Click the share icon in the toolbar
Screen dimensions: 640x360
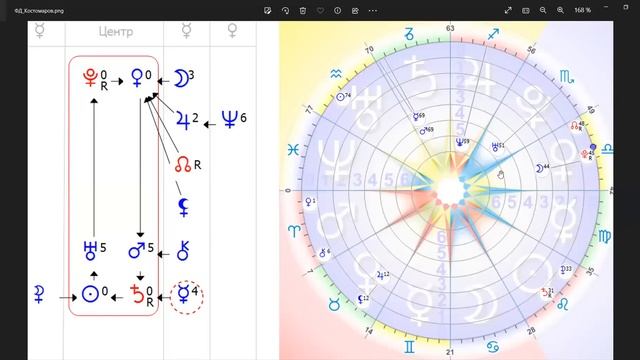click(355, 11)
